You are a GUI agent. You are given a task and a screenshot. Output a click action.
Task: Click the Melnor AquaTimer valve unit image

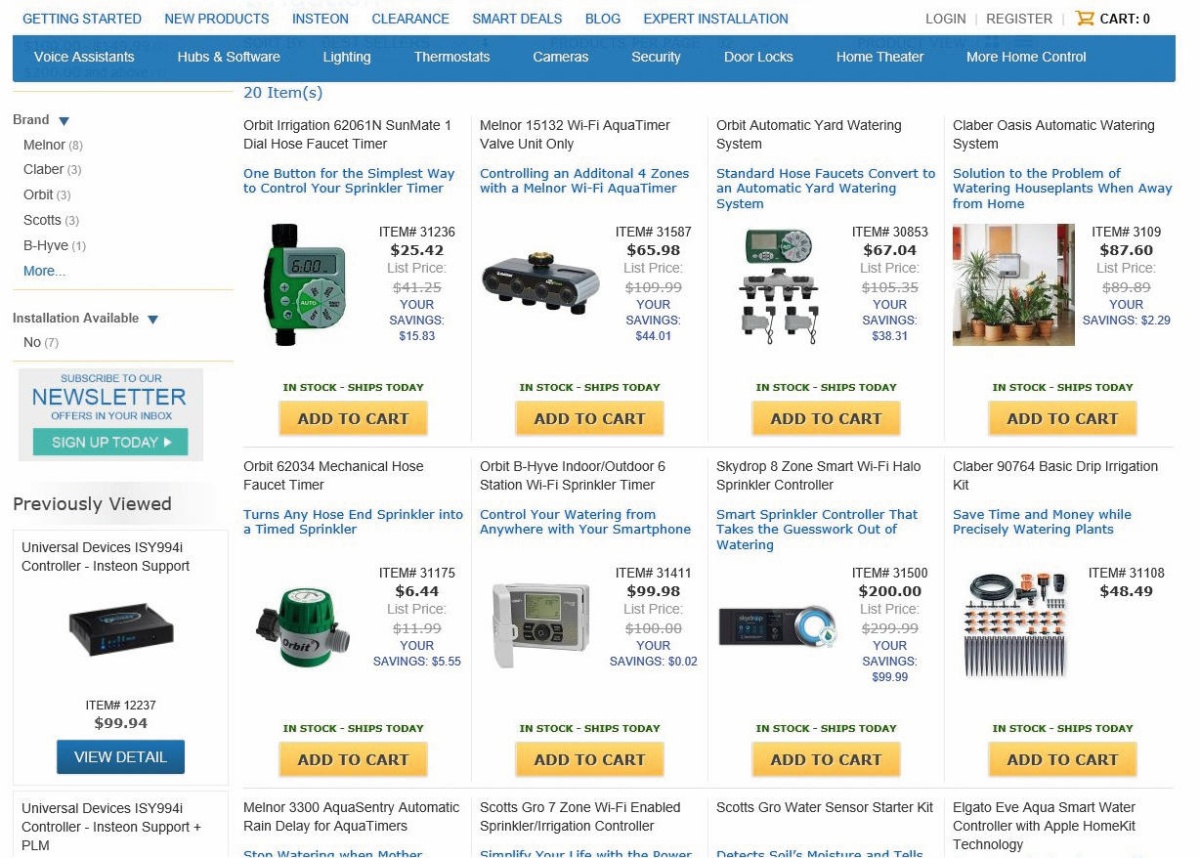540,283
